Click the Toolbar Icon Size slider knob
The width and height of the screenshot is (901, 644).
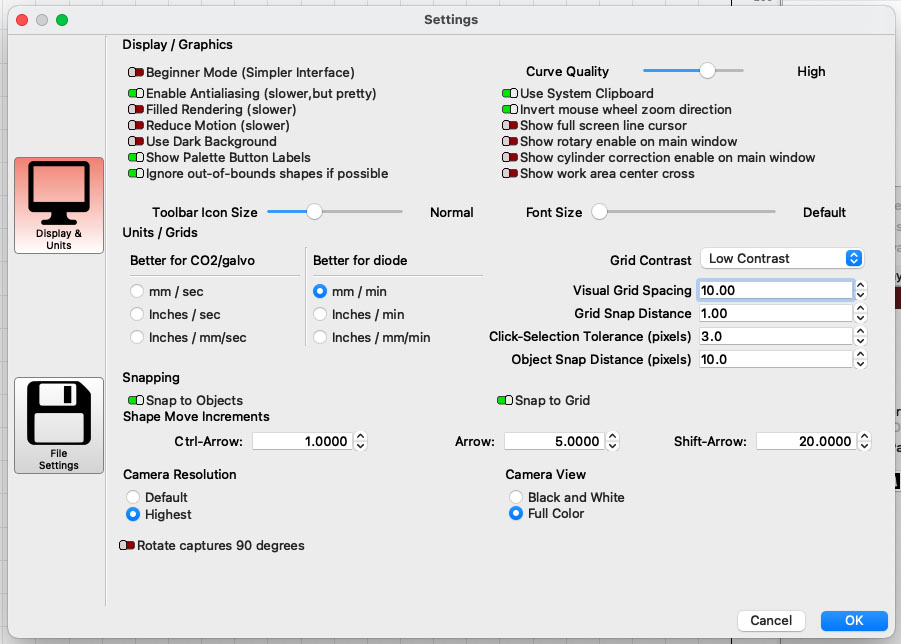click(x=314, y=211)
